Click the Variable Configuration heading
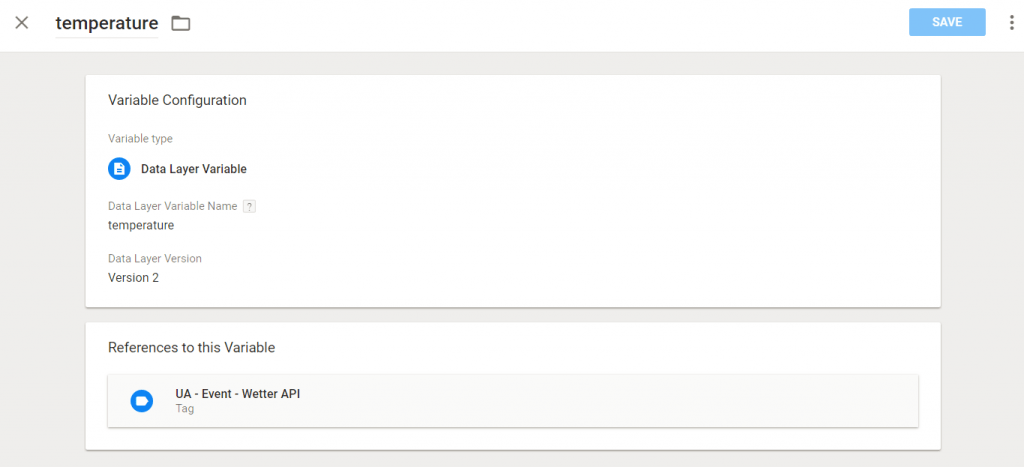Viewport: 1024px width, 467px height. click(177, 100)
